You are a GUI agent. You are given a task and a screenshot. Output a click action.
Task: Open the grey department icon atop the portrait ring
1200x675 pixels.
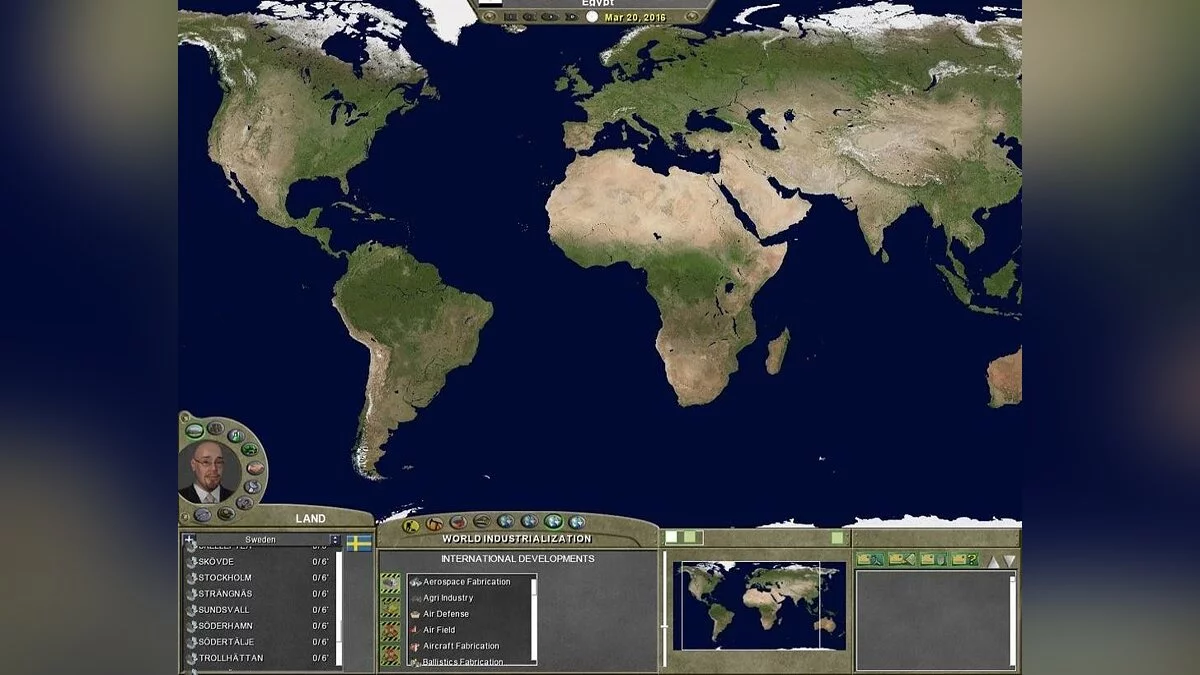point(216,428)
